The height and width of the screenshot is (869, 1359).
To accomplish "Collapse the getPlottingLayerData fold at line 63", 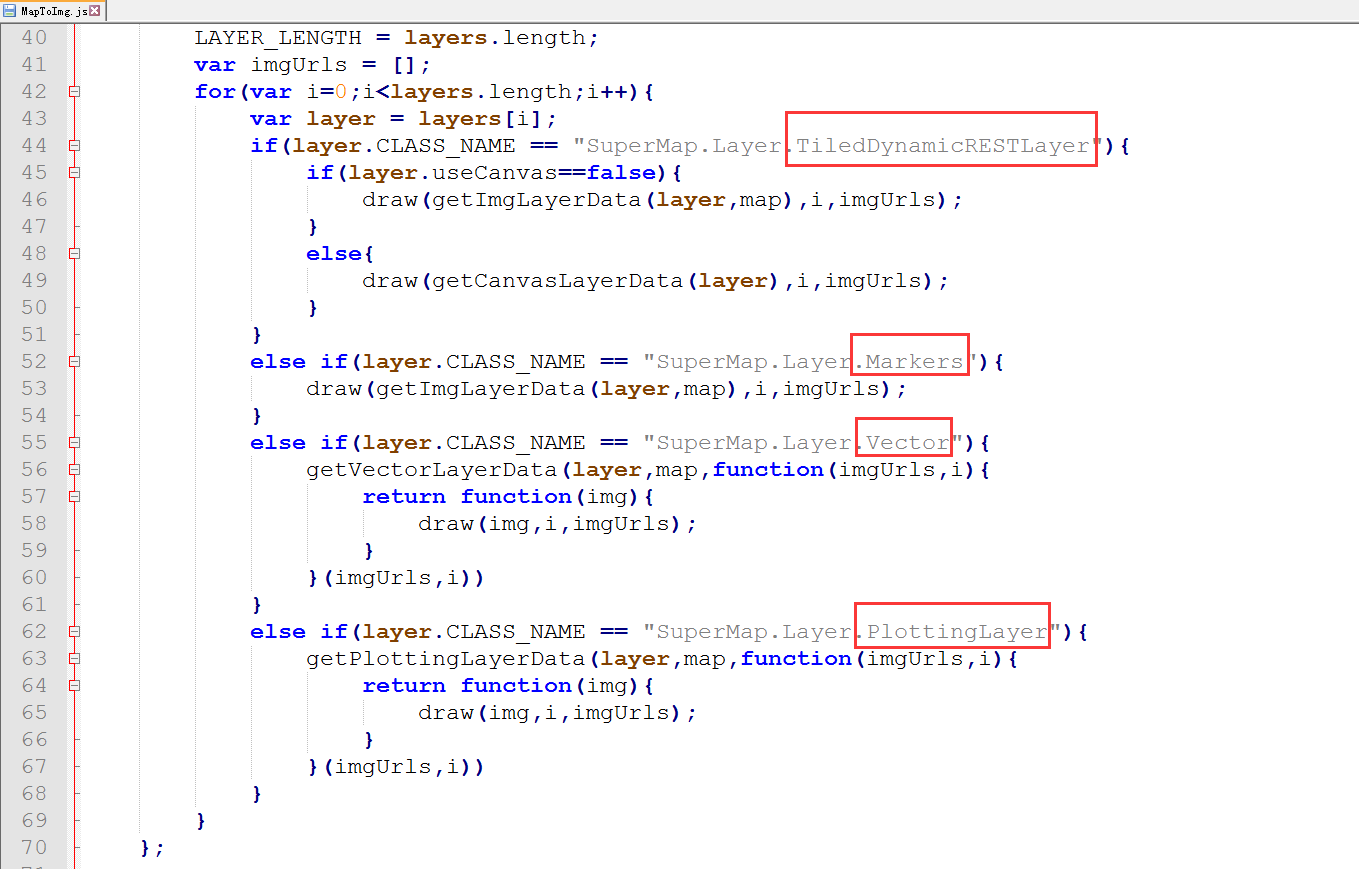I will pyautogui.click(x=74, y=659).
